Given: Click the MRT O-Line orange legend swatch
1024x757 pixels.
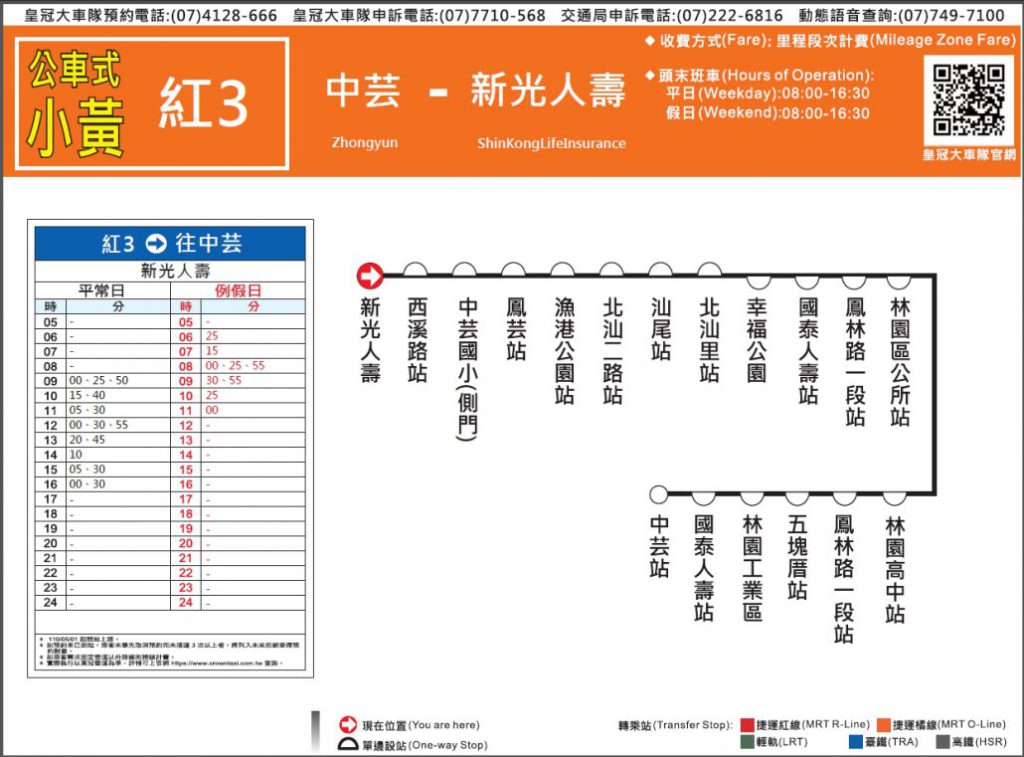Looking at the screenshot, I should coord(884,724).
